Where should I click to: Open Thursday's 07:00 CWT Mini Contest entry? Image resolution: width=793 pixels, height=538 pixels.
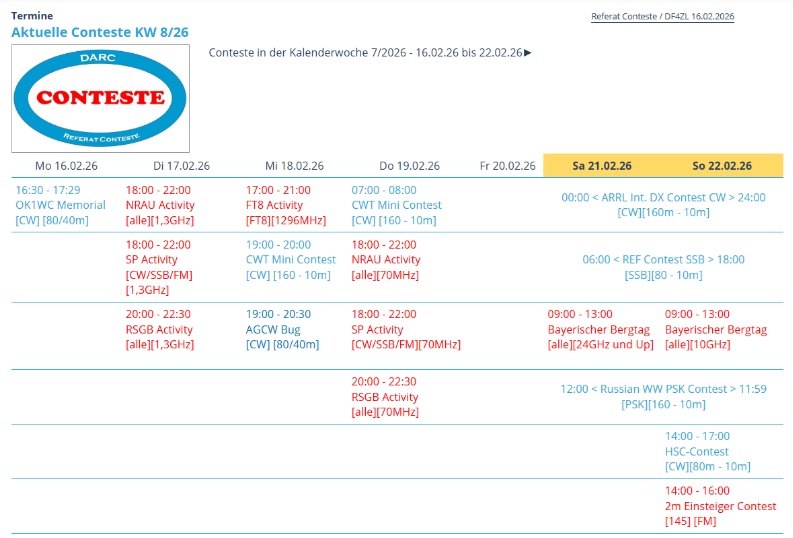click(396, 205)
